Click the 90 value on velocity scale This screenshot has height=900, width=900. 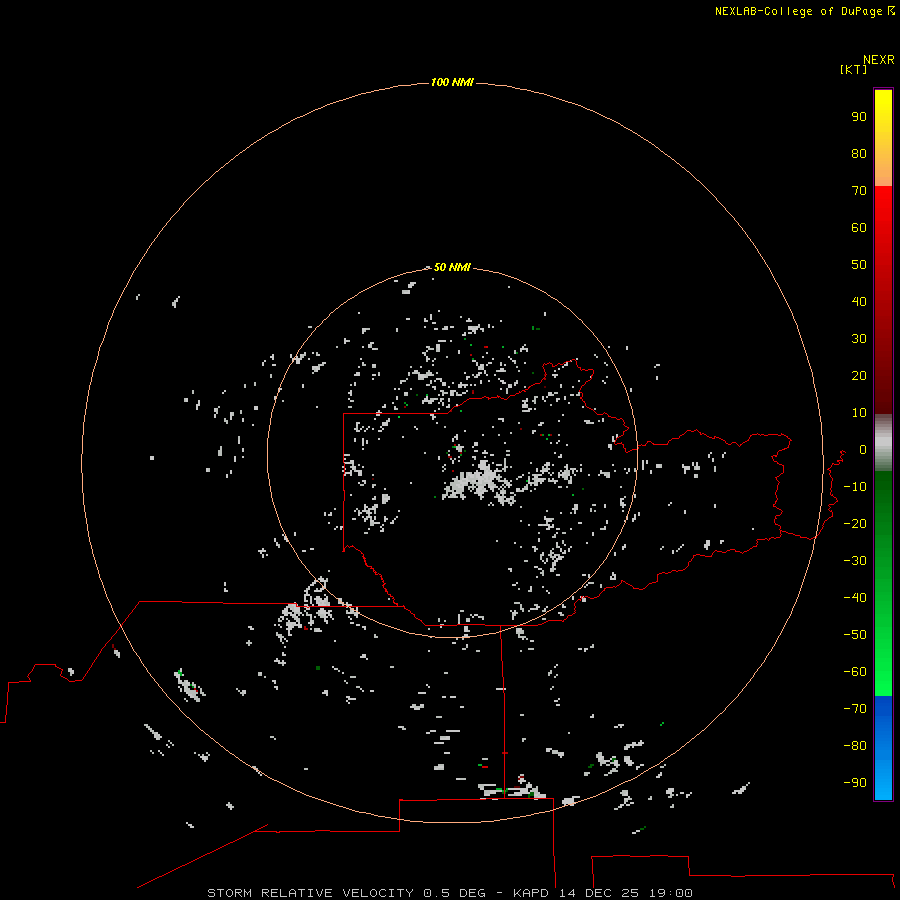click(859, 117)
